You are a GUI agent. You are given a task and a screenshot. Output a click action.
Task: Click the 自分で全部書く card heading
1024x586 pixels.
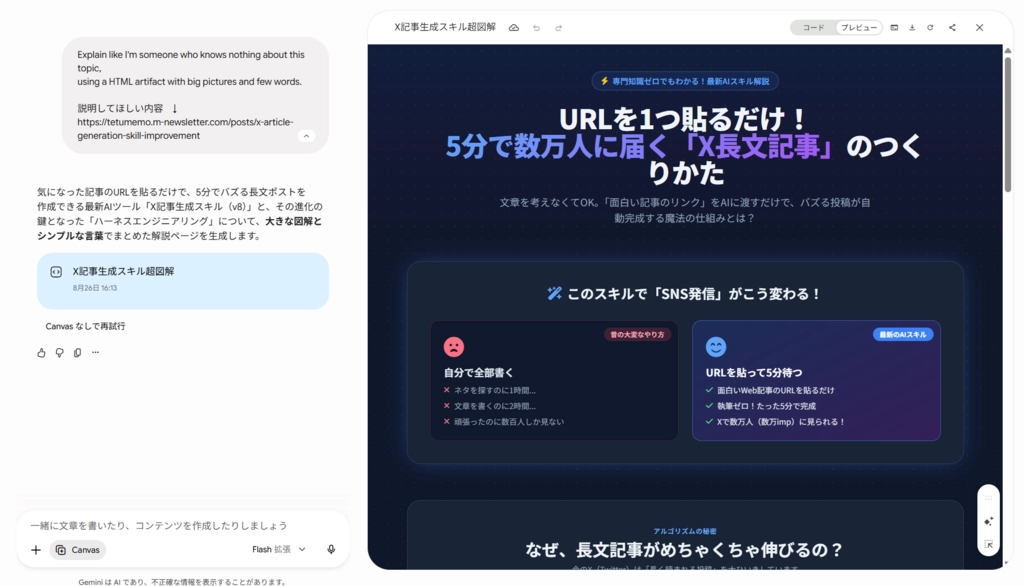pyautogui.click(x=479, y=372)
